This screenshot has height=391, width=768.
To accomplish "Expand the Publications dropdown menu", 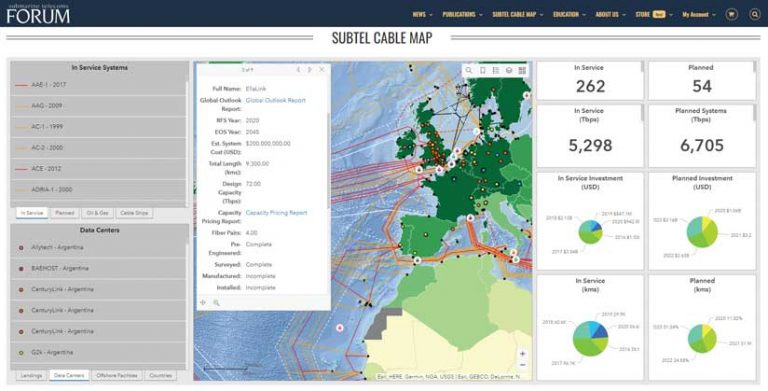I will [462, 15].
